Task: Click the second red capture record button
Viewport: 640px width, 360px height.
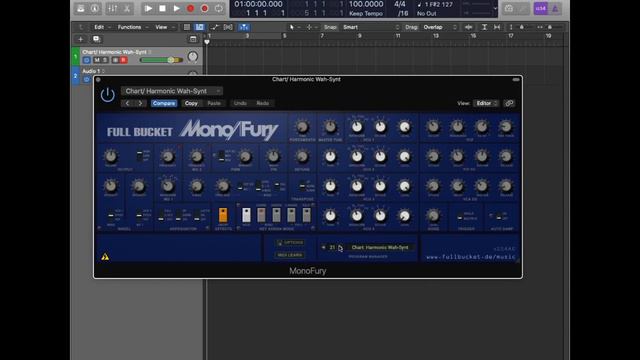Action: [205, 8]
